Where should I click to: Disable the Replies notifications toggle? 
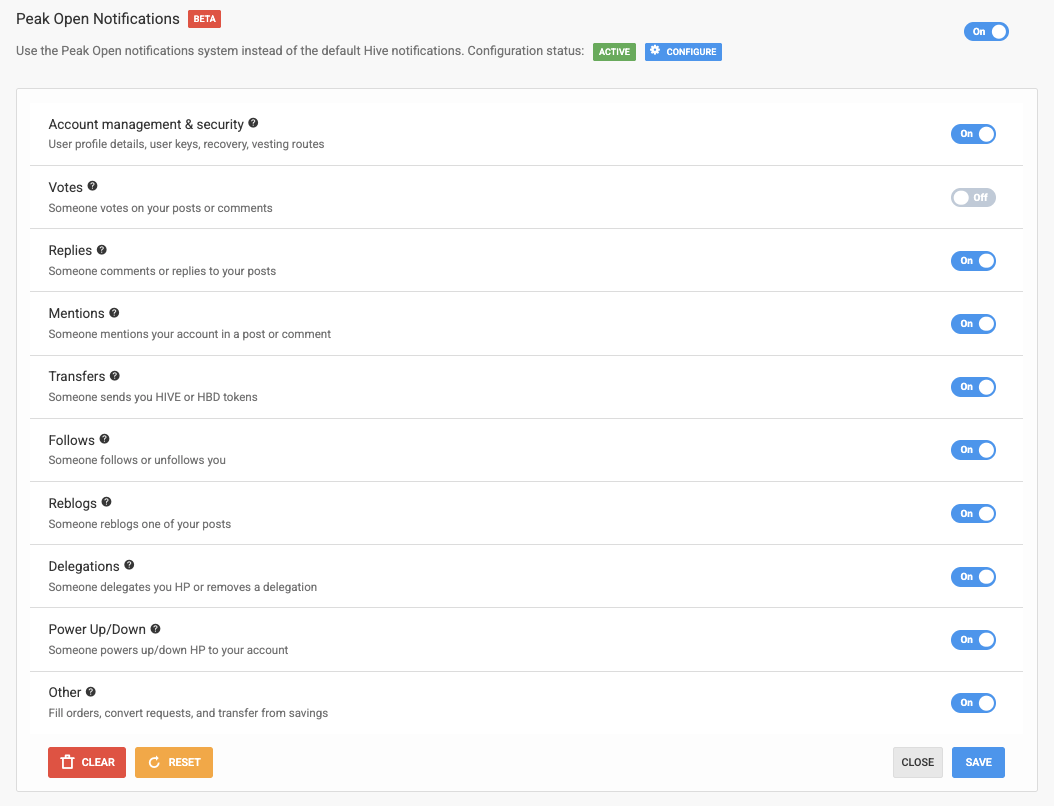(973, 261)
